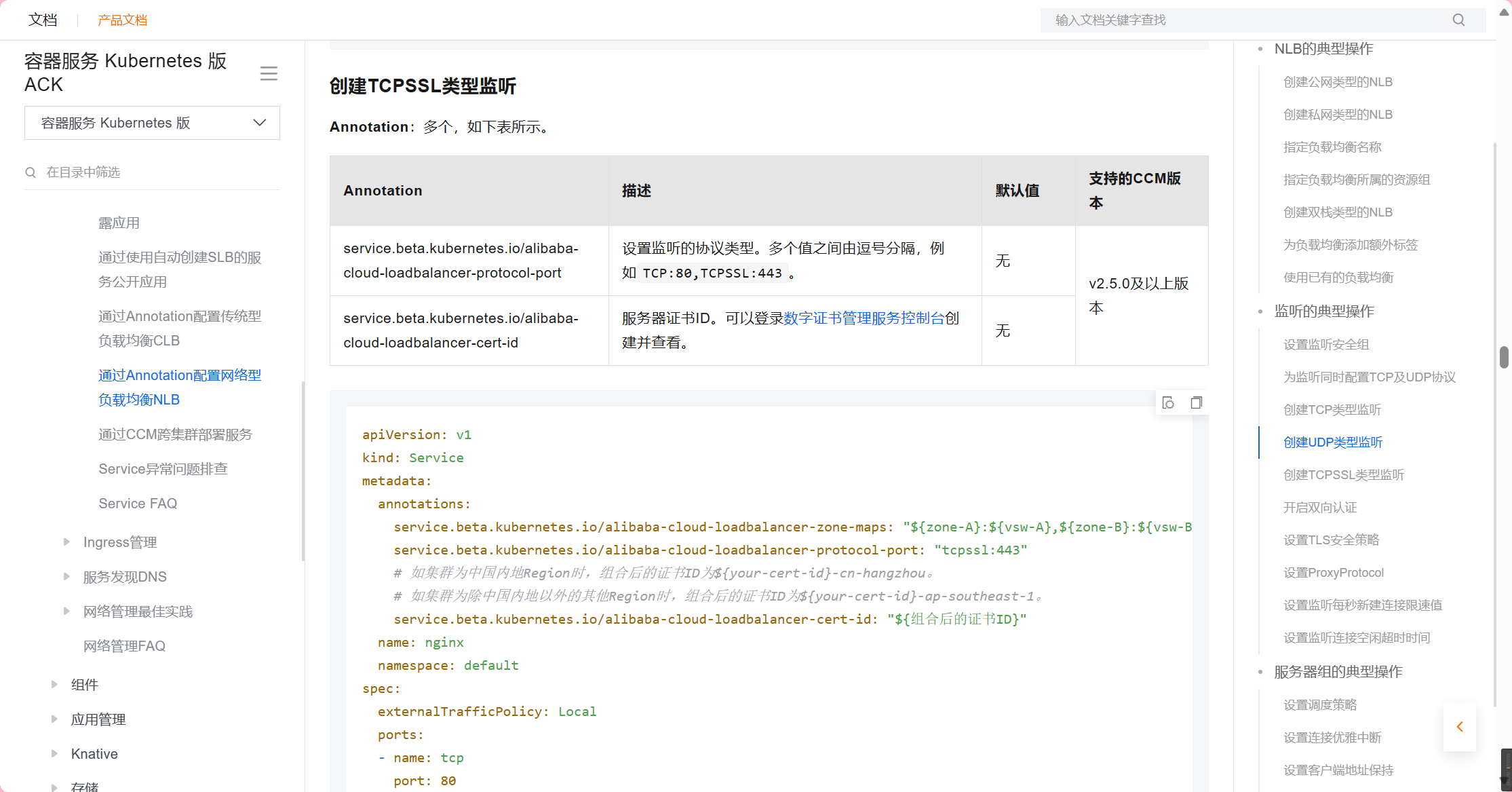
Task: Jump to 设置连接优雅中断
Action: coord(1332,738)
